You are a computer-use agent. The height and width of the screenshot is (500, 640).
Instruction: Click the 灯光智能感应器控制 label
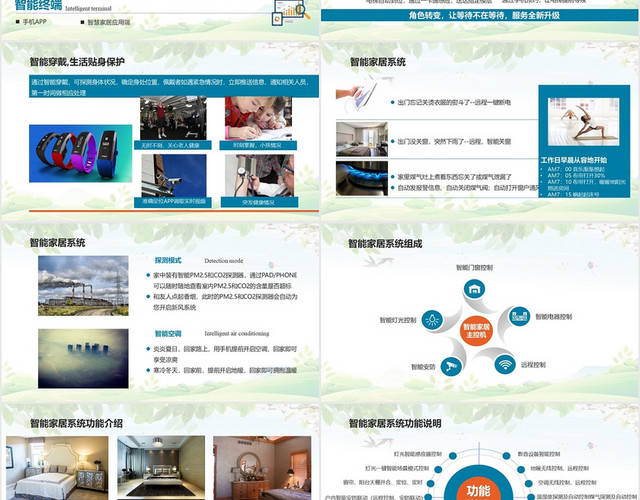pyautogui.click(x=418, y=454)
